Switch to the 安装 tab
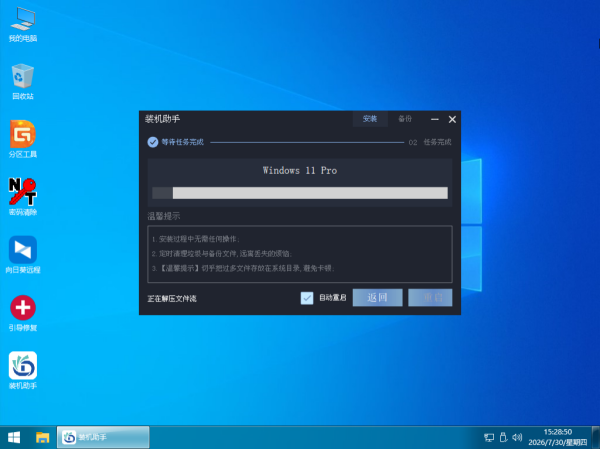The image size is (600, 449). (x=370, y=119)
